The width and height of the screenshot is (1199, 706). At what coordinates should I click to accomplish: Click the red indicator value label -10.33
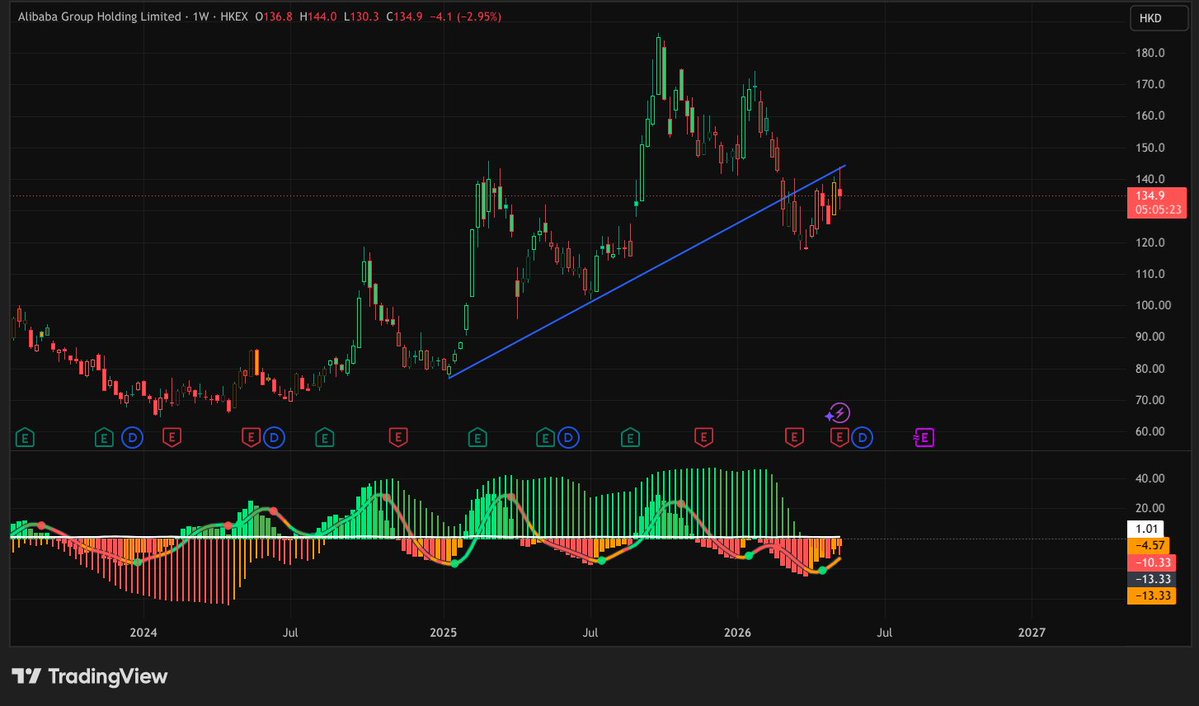click(1152, 562)
